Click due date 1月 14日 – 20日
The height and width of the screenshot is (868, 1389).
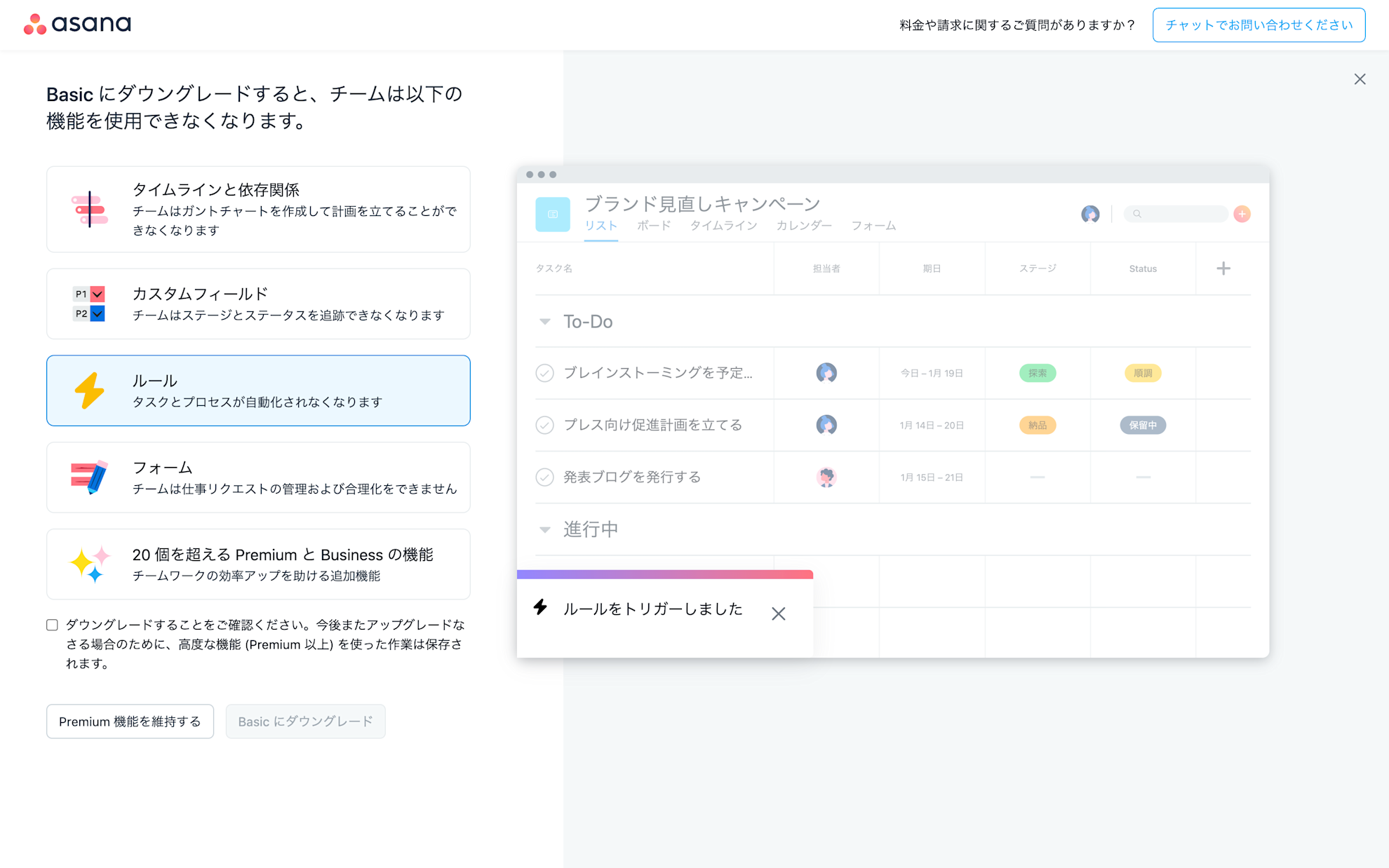(932, 425)
